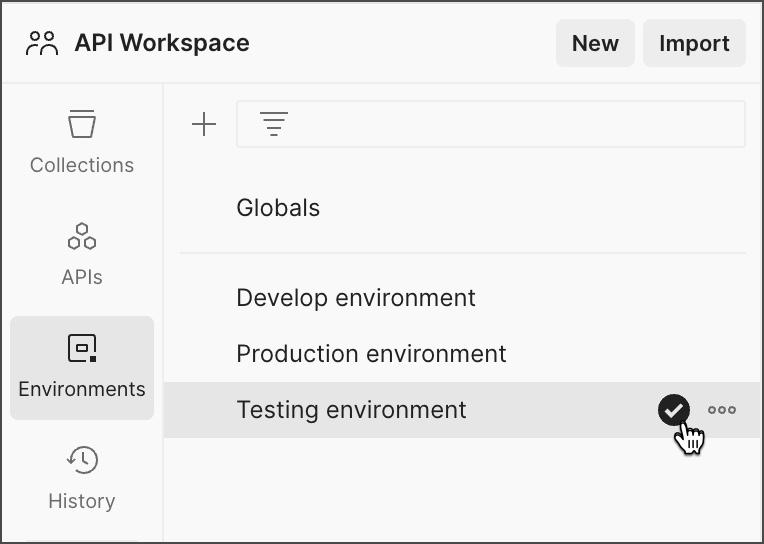The height and width of the screenshot is (544, 764).
Task: Click the plus icon to create an environment
Action: (x=204, y=124)
